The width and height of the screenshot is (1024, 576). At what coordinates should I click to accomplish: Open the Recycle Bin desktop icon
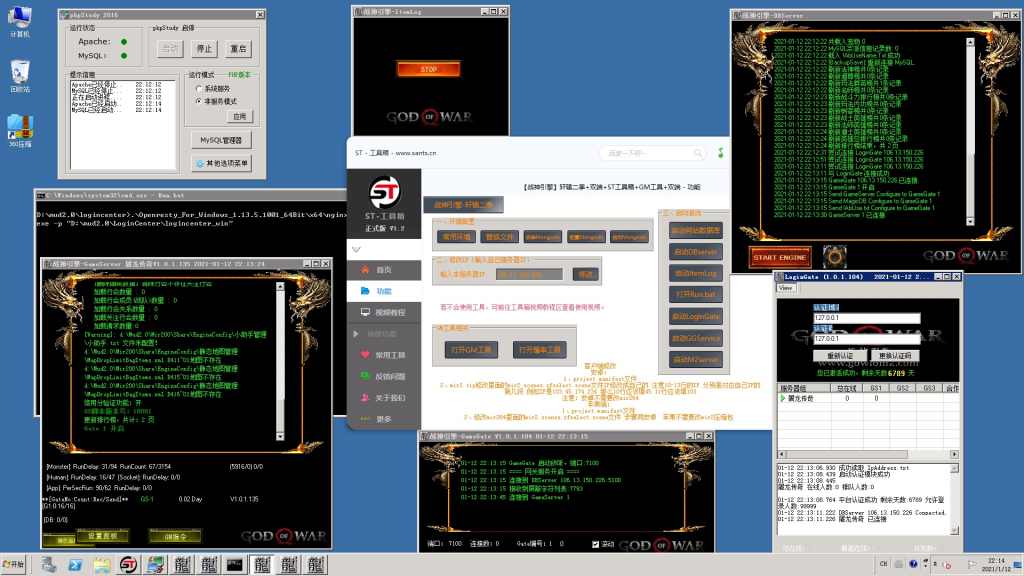click(x=19, y=73)
